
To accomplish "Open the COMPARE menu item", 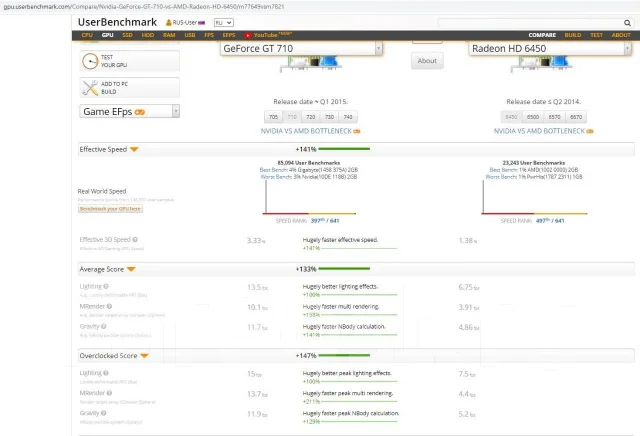I will [542, 36].
